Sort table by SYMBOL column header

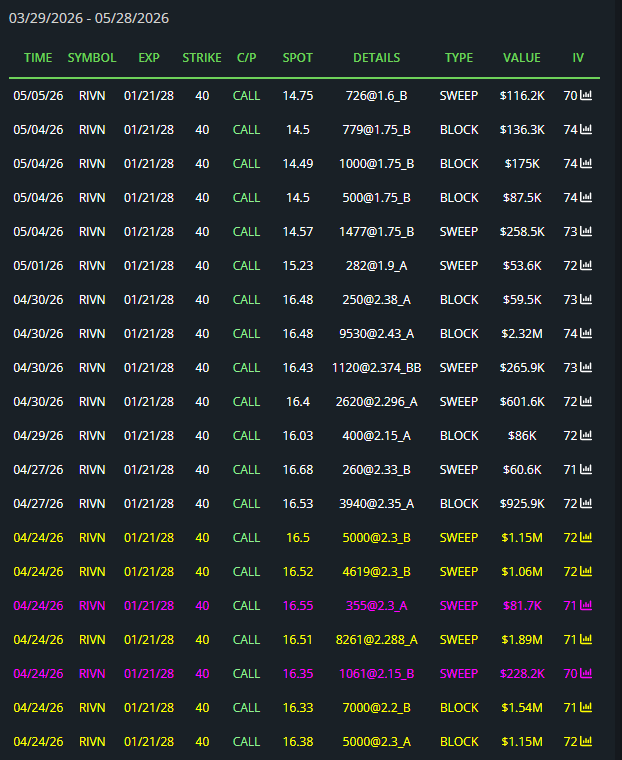point(92,58)
